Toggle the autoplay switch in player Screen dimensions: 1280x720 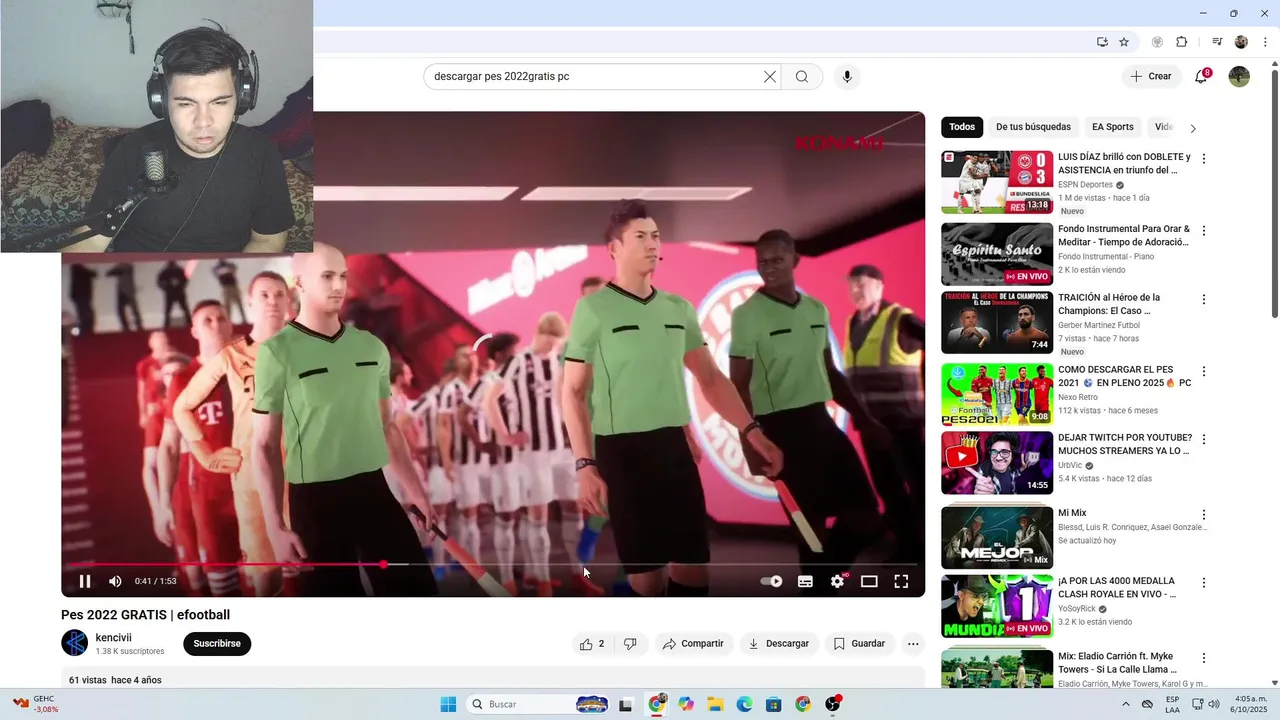point(771,581)
